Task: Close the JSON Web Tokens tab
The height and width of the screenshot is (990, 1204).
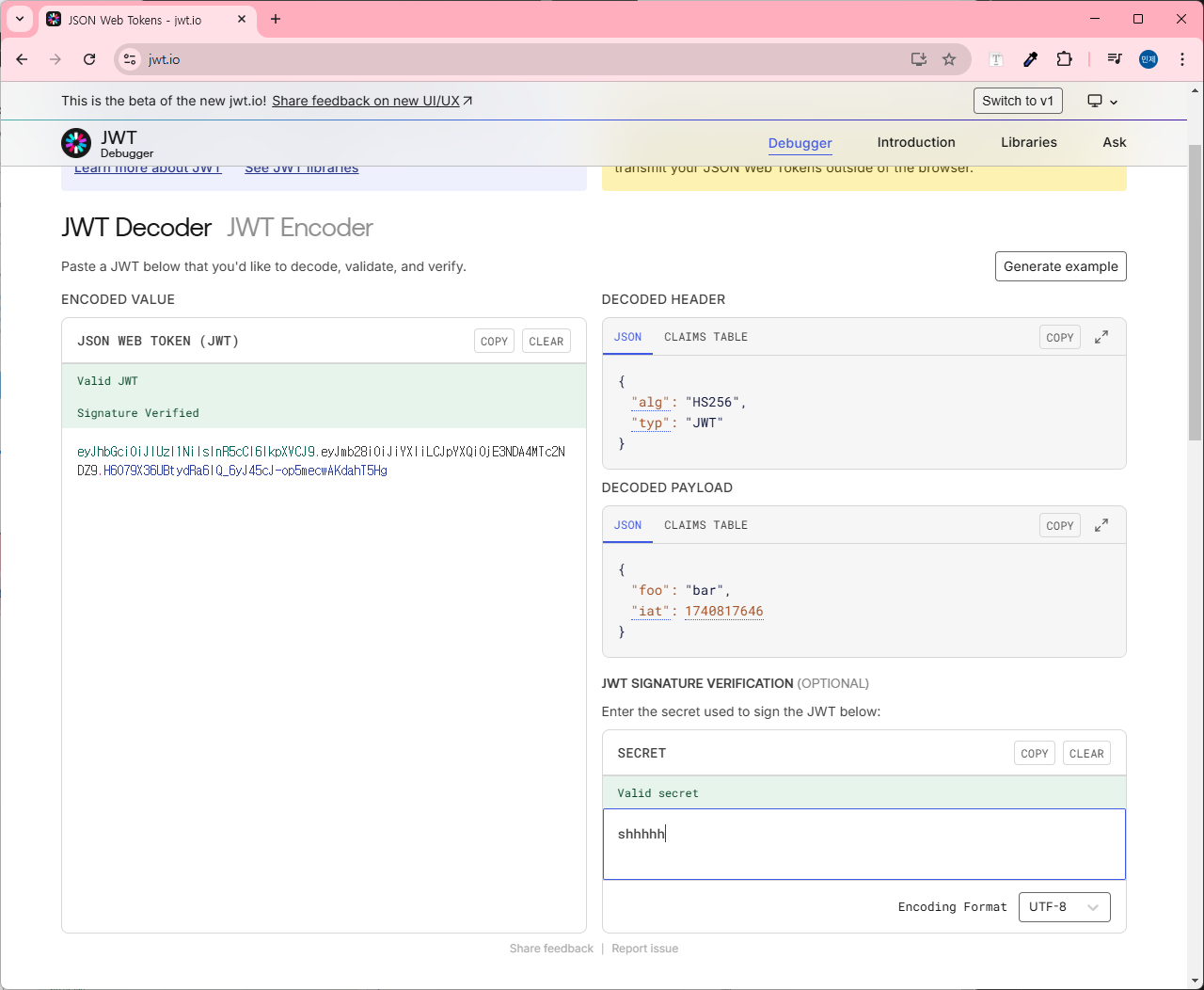Action: [242, 19]
